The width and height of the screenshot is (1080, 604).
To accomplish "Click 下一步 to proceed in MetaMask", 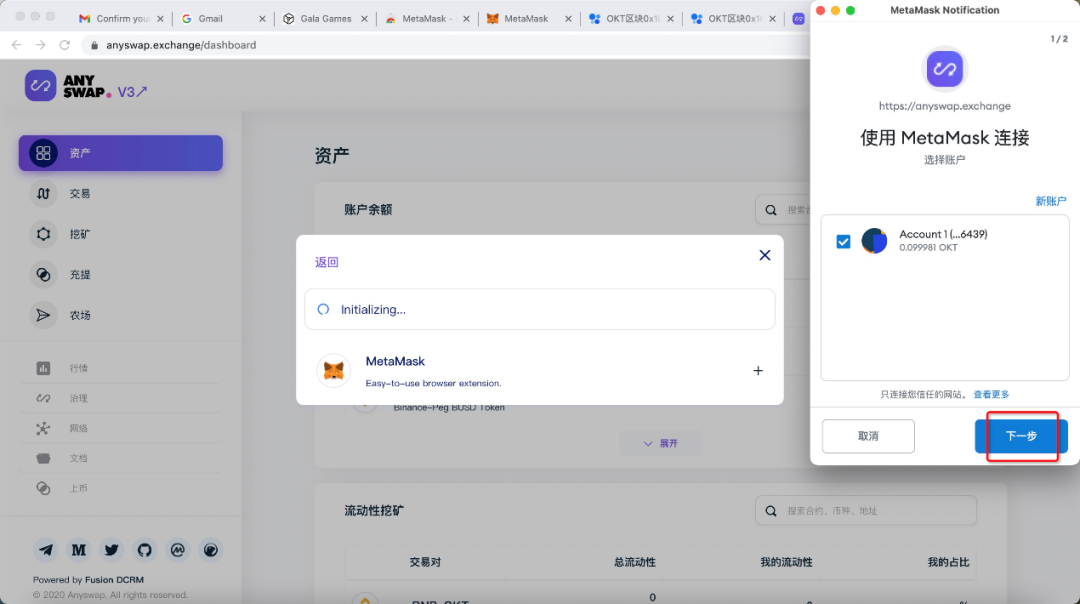I will click(x=1021, y=436).
